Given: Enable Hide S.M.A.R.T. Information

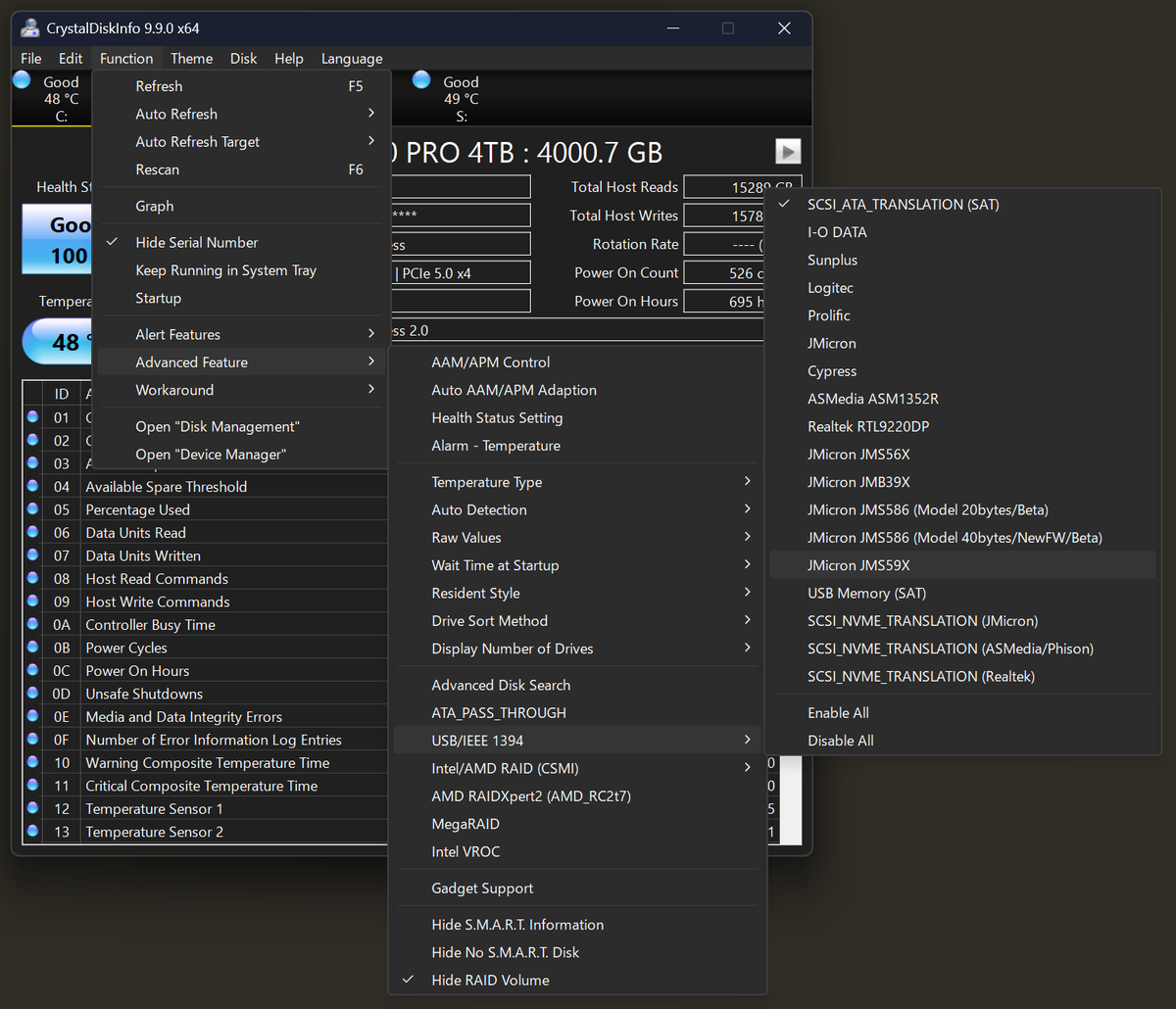Looking at the screenshot, I should pyautogui.click(x=577, y=925).
